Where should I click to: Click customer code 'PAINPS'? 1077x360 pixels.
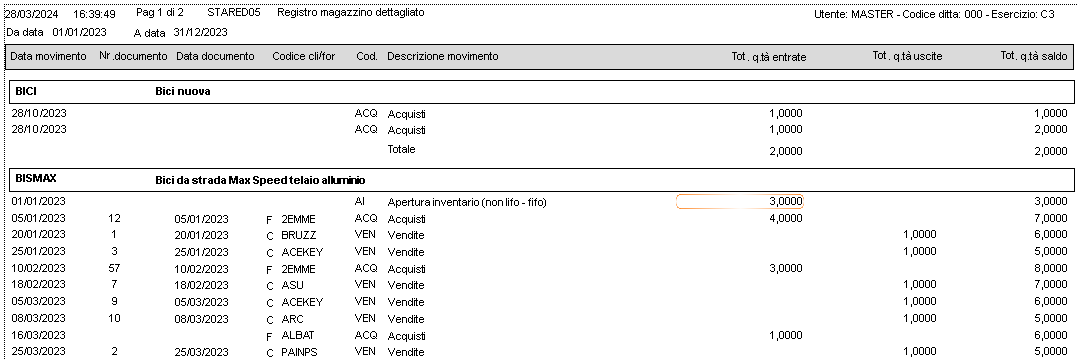click(x=299, y=352)
